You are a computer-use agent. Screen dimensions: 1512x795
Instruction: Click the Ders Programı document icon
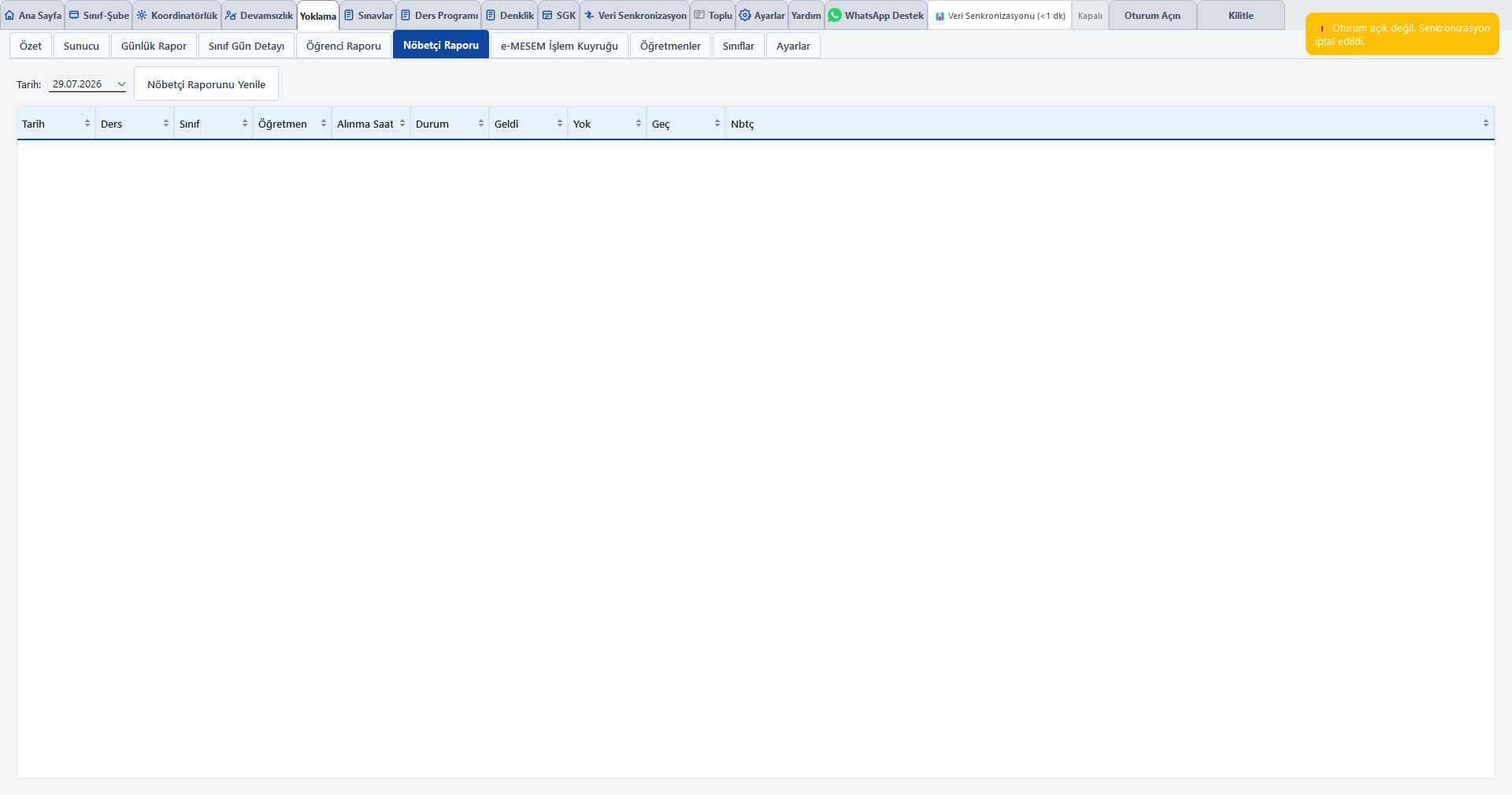pos(406,15)
